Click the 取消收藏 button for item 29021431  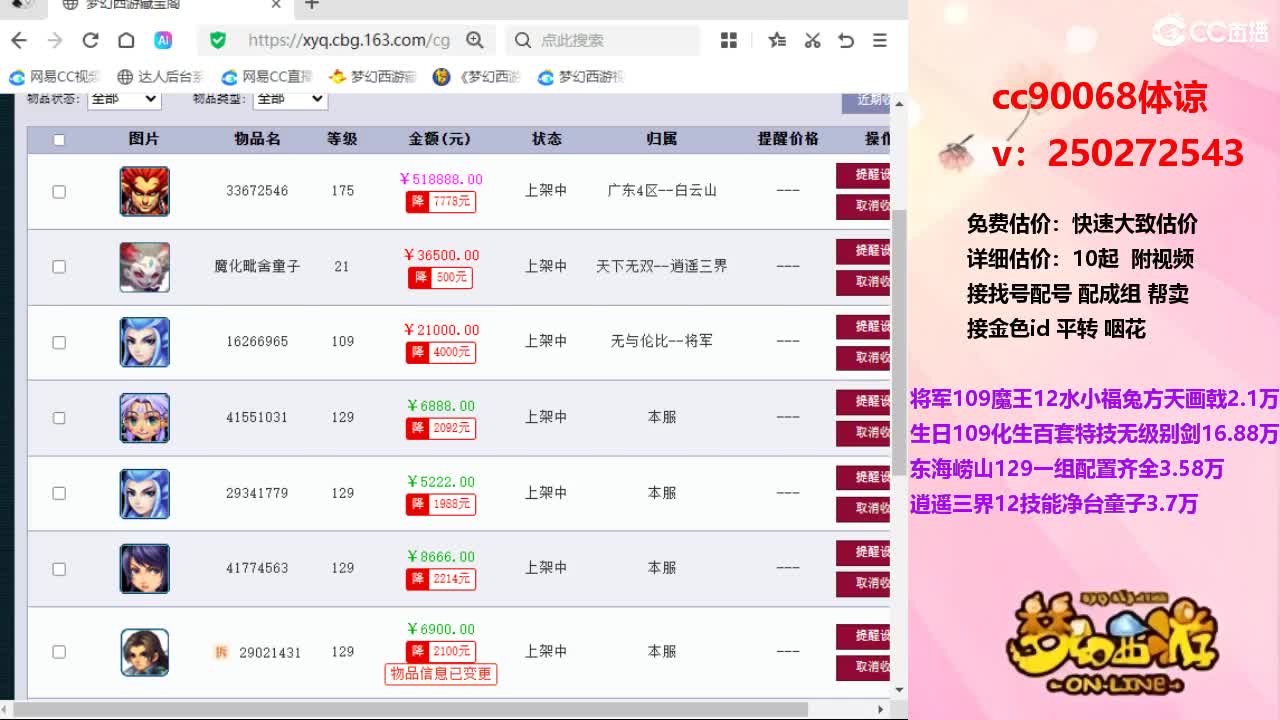tap(863, 667)
